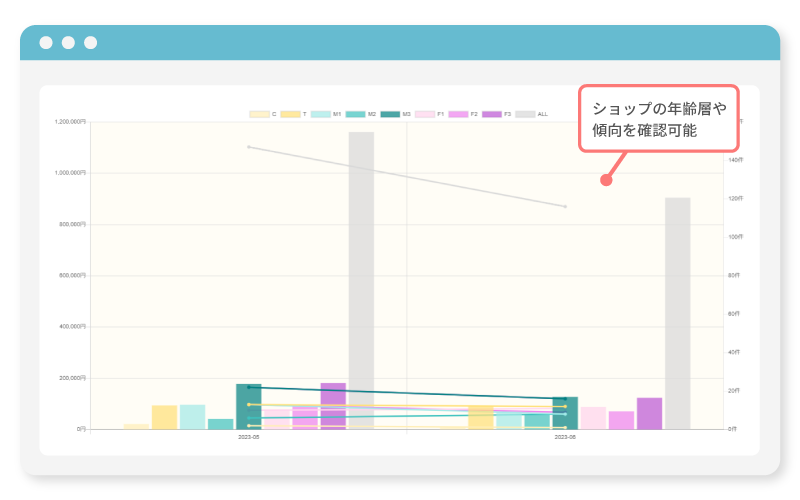Toggle the F3 series legend item
Viewport: 800px width, 500px height.
[496, 114]
